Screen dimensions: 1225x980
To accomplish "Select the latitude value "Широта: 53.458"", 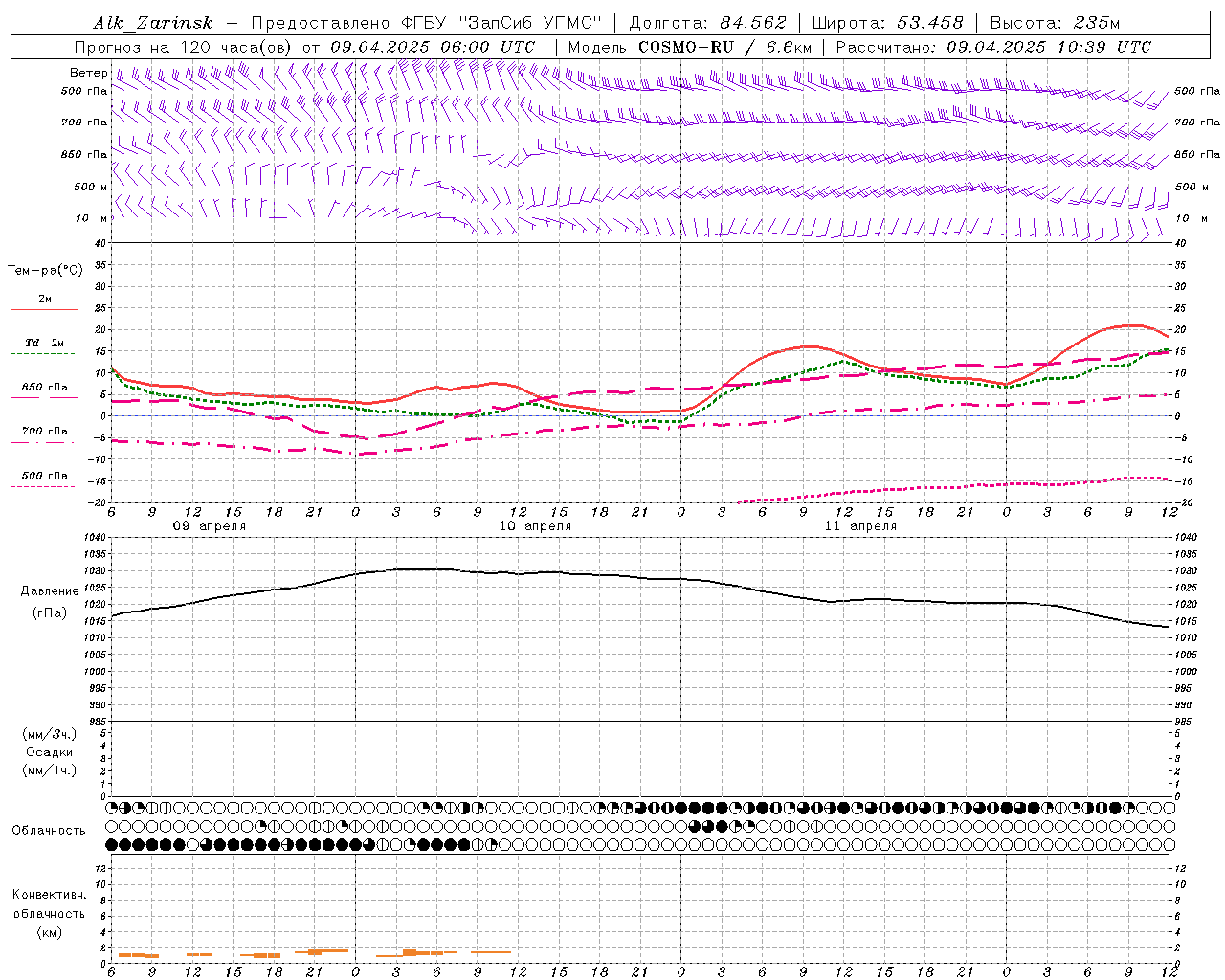I will point(887,23).
